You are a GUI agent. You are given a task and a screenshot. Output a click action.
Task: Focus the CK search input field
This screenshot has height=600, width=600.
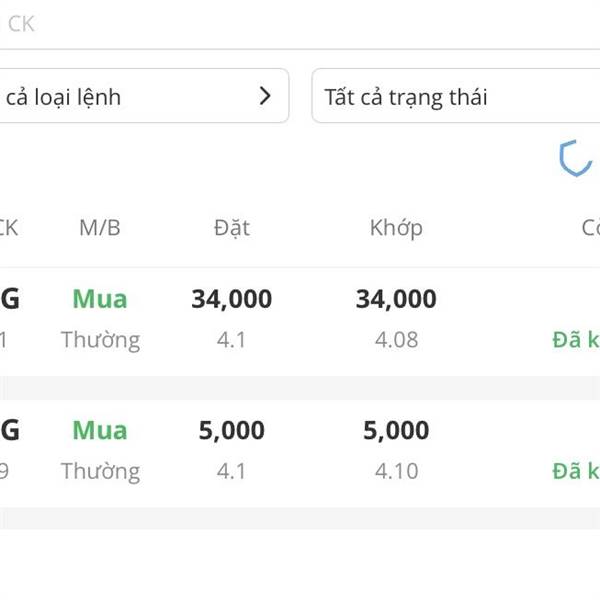pyautogui.click(x=300, y=24)
